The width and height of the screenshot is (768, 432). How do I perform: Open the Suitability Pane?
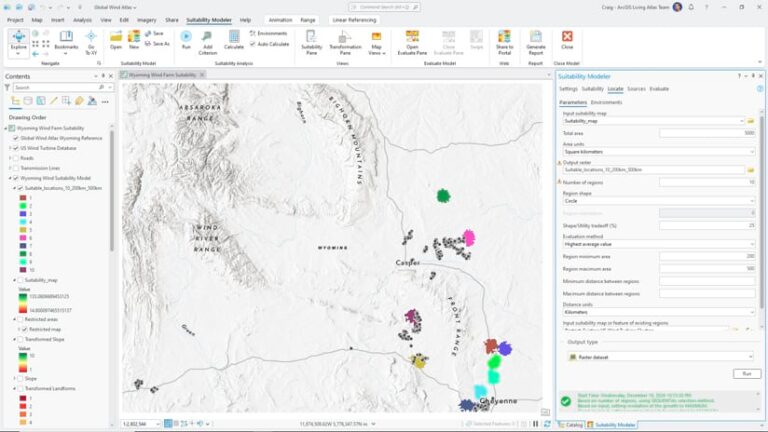312,42
